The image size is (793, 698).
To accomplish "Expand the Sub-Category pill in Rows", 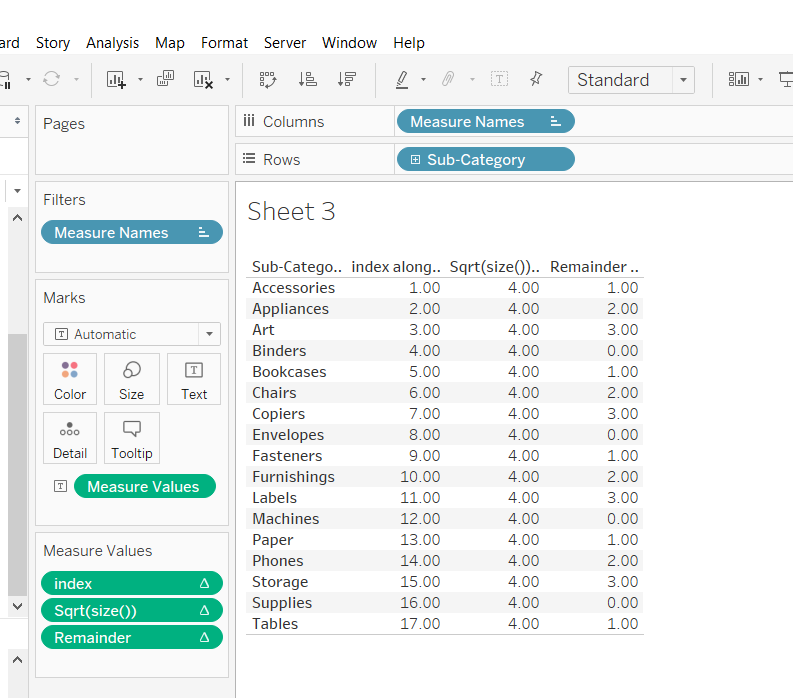I will tap(416, 160).
